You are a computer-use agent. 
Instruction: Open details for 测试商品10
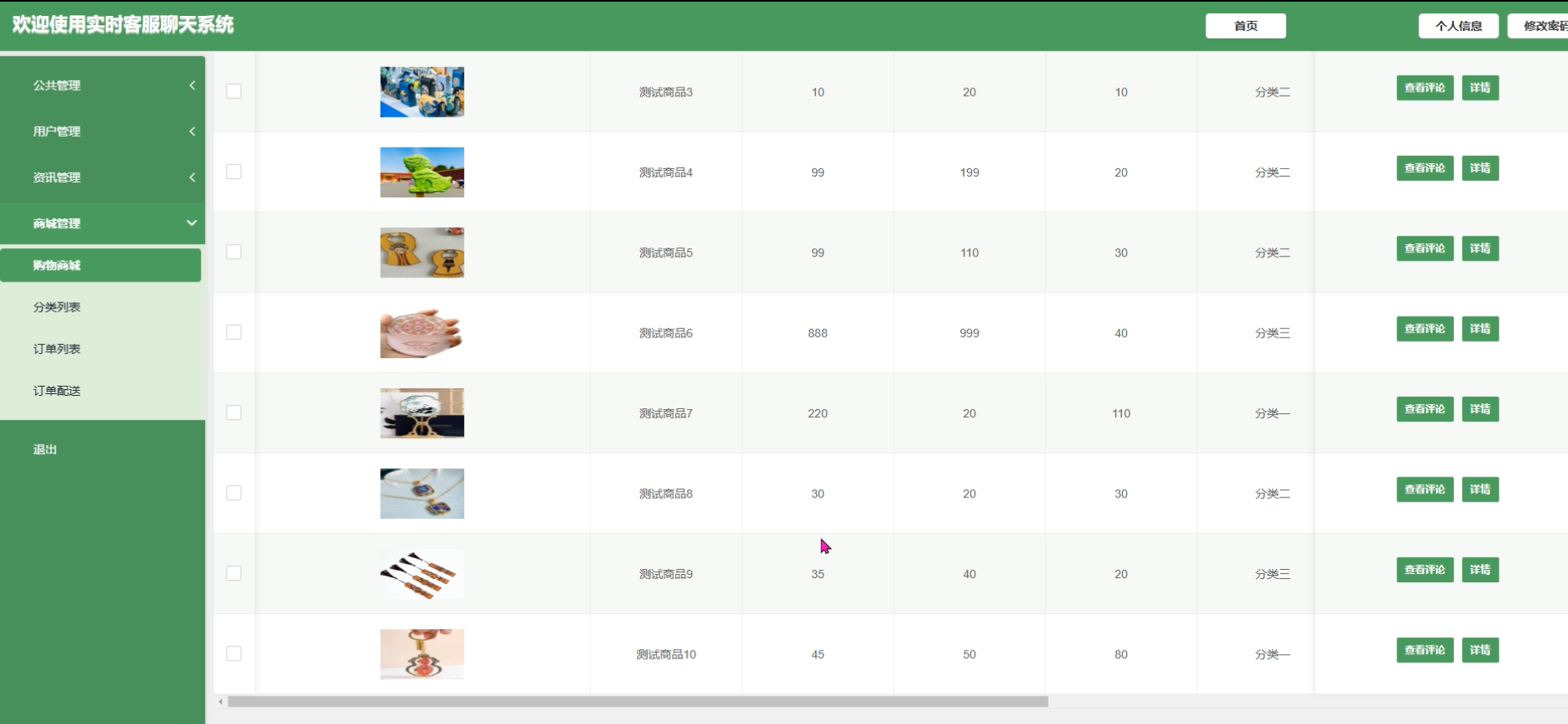click(x=1480, y=650)
